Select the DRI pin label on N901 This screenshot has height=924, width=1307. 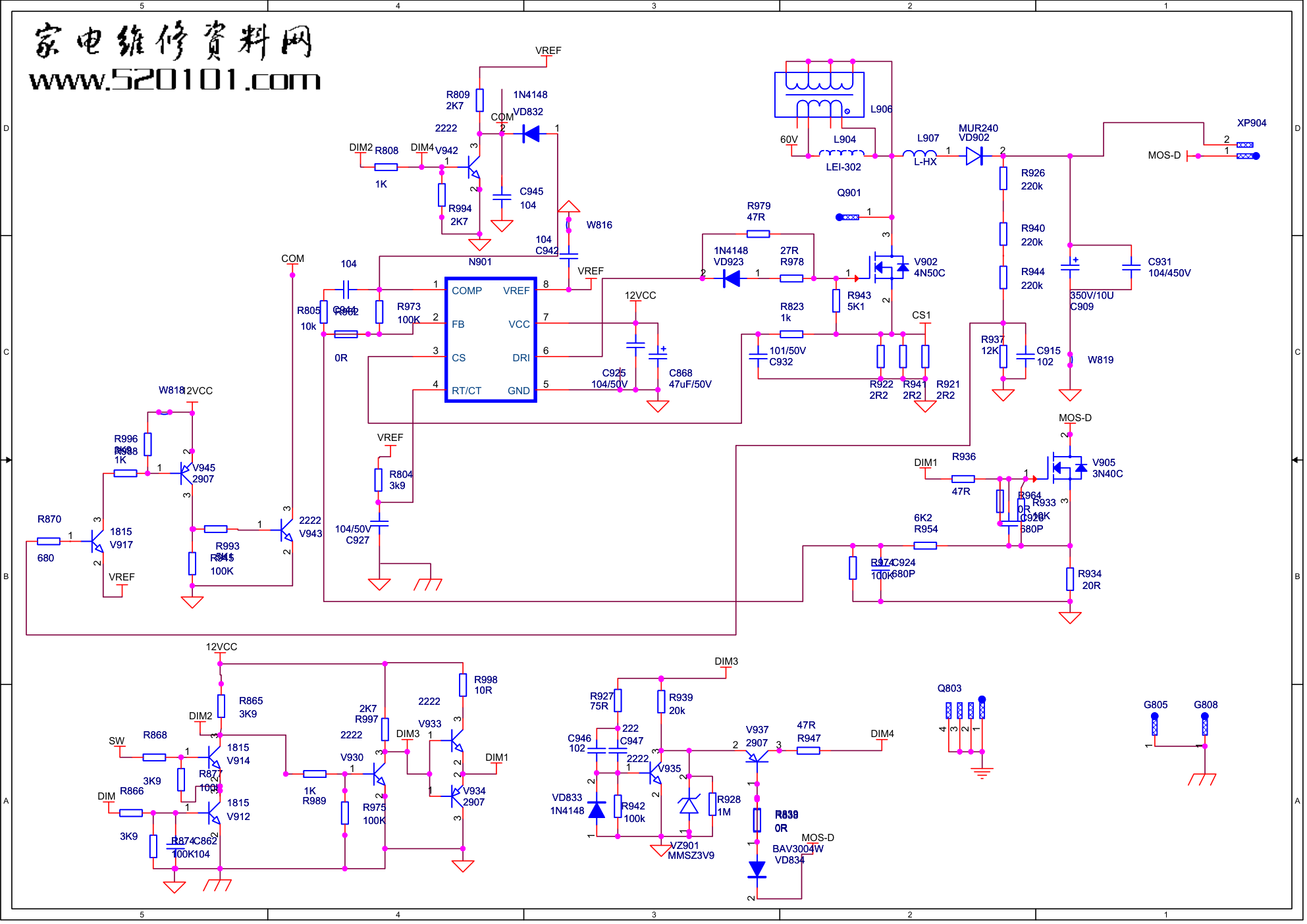click(x=521, y=358)
